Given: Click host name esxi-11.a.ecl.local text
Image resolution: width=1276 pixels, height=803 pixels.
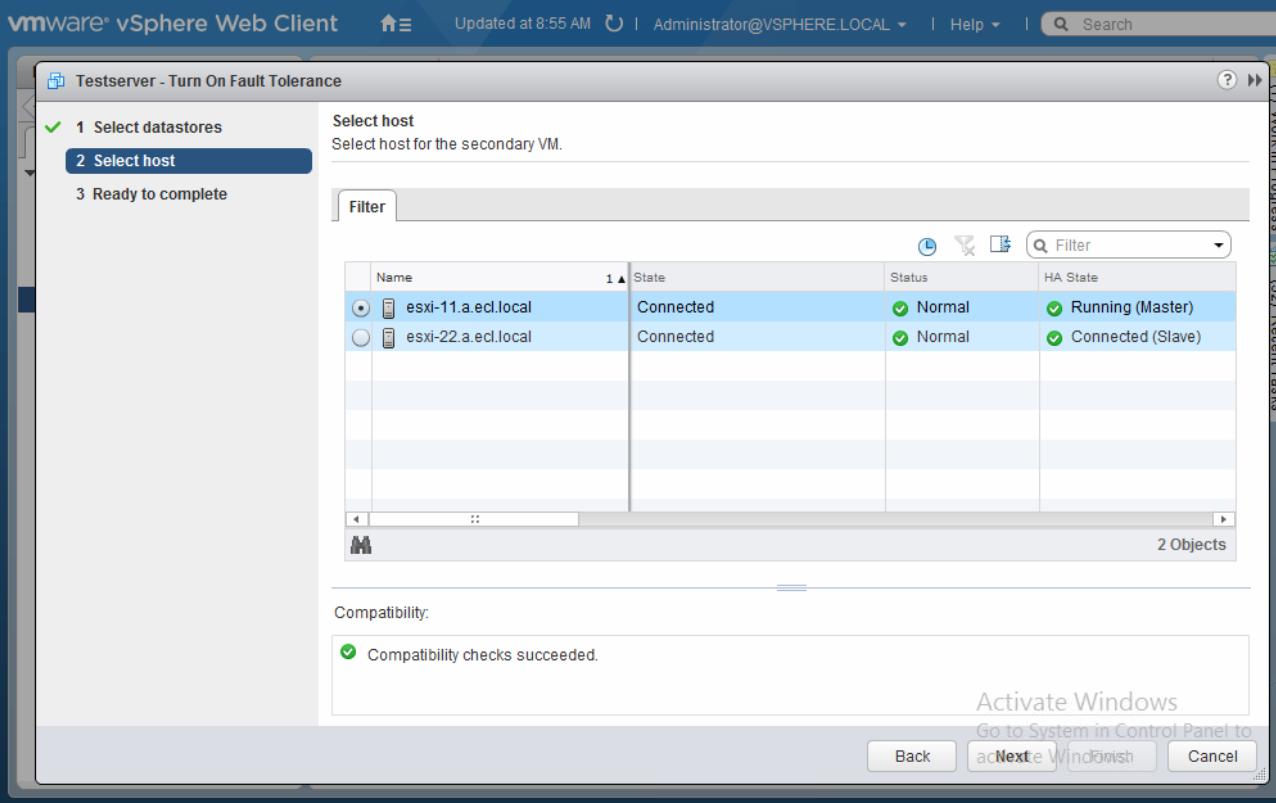Looking at the screenshot, I should [x=469, y=308].
